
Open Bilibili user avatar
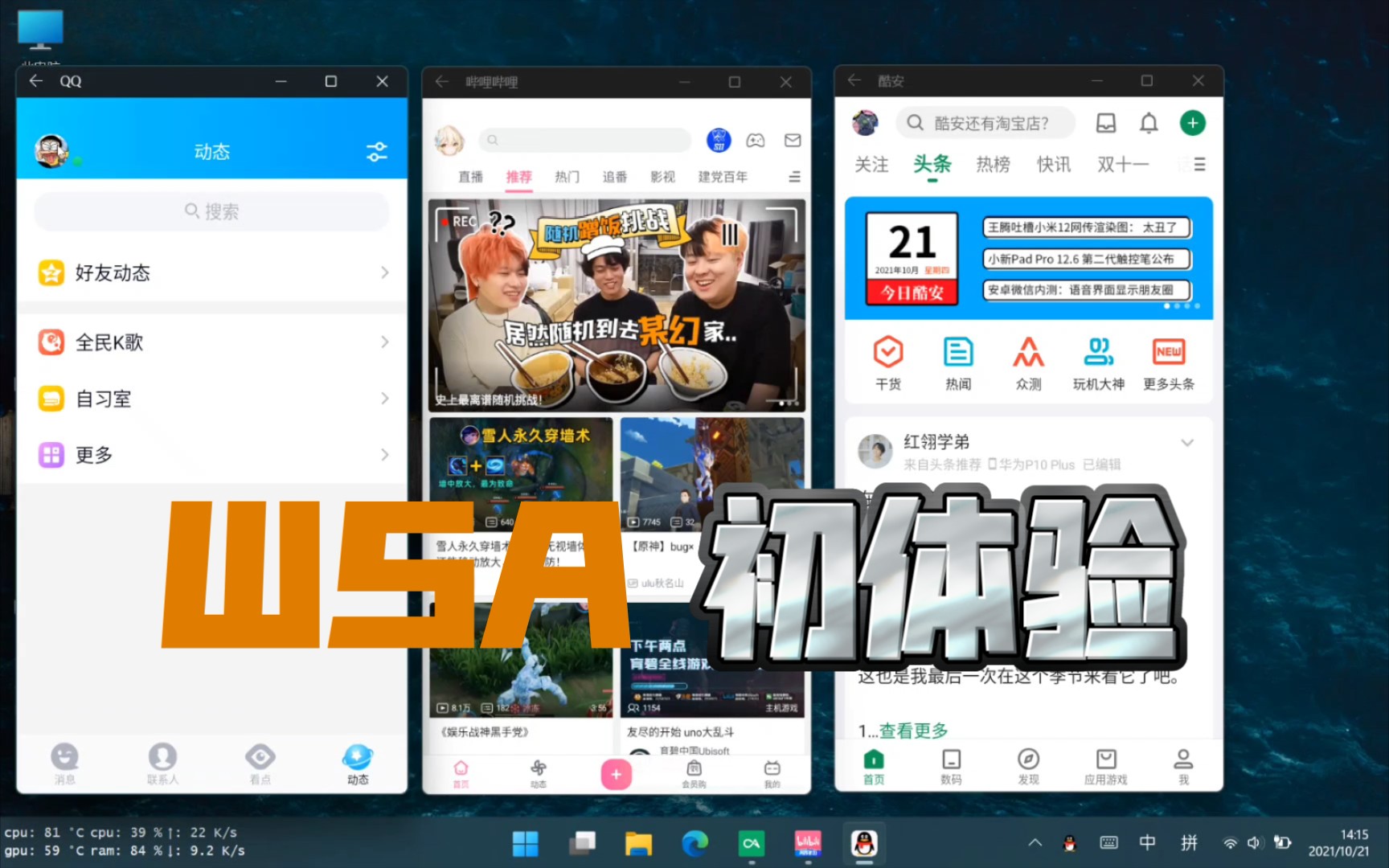(x=449, y=140)
